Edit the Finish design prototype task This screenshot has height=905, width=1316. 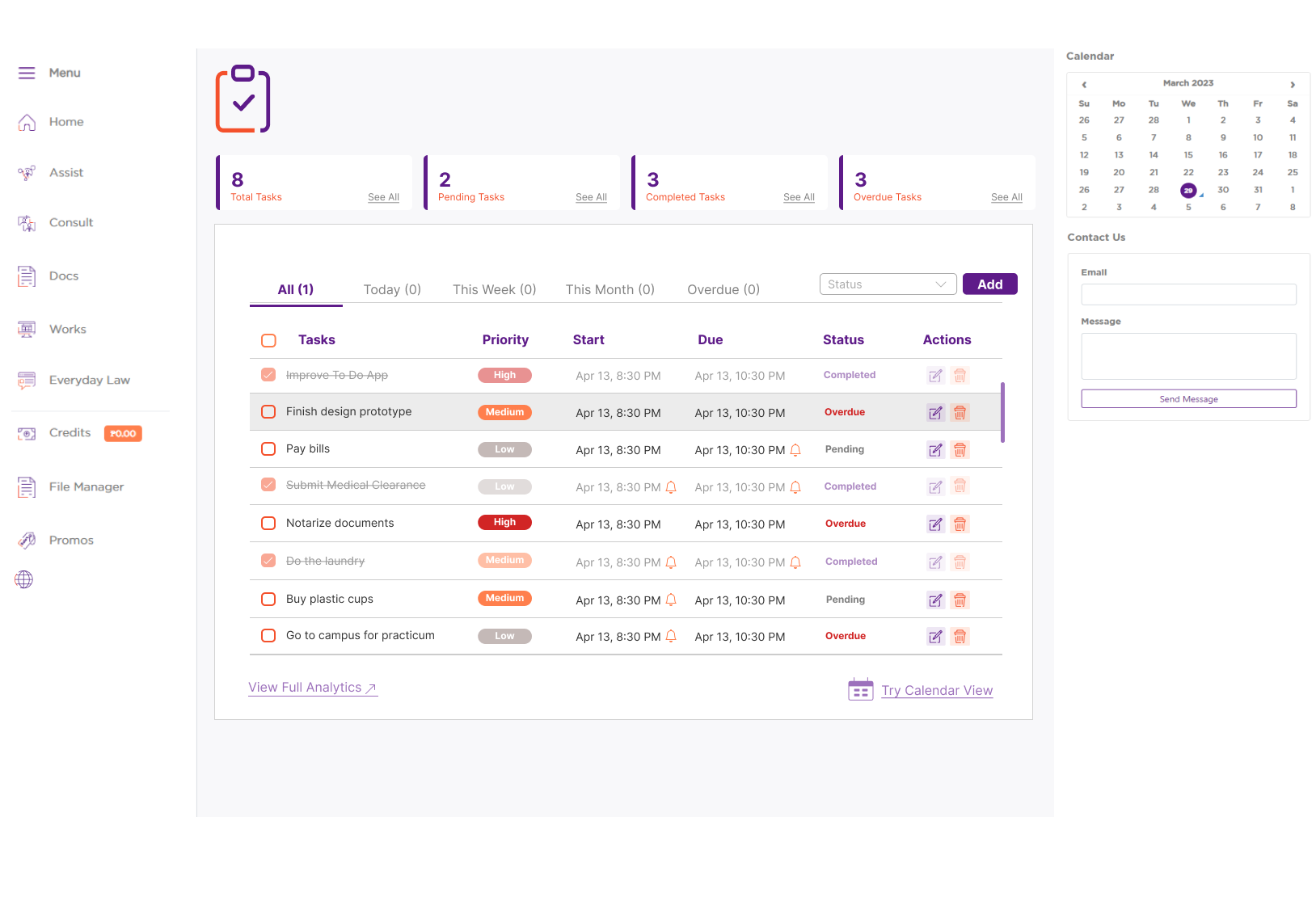(935, 413)
